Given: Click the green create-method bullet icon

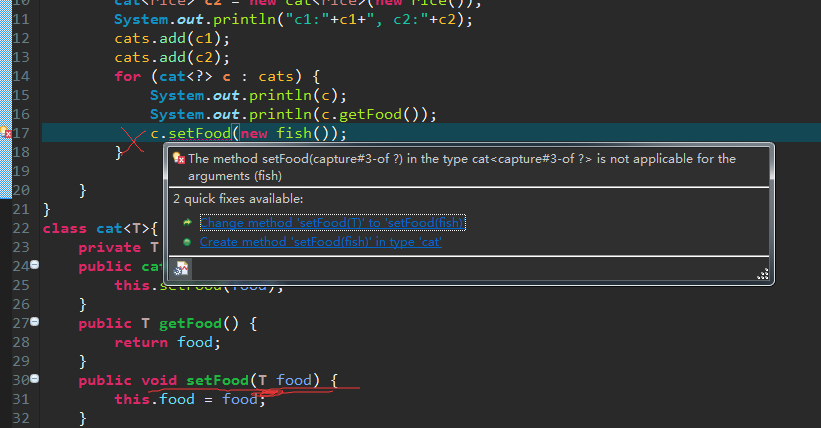Looking at the screenshot, I should pos(187,242).
